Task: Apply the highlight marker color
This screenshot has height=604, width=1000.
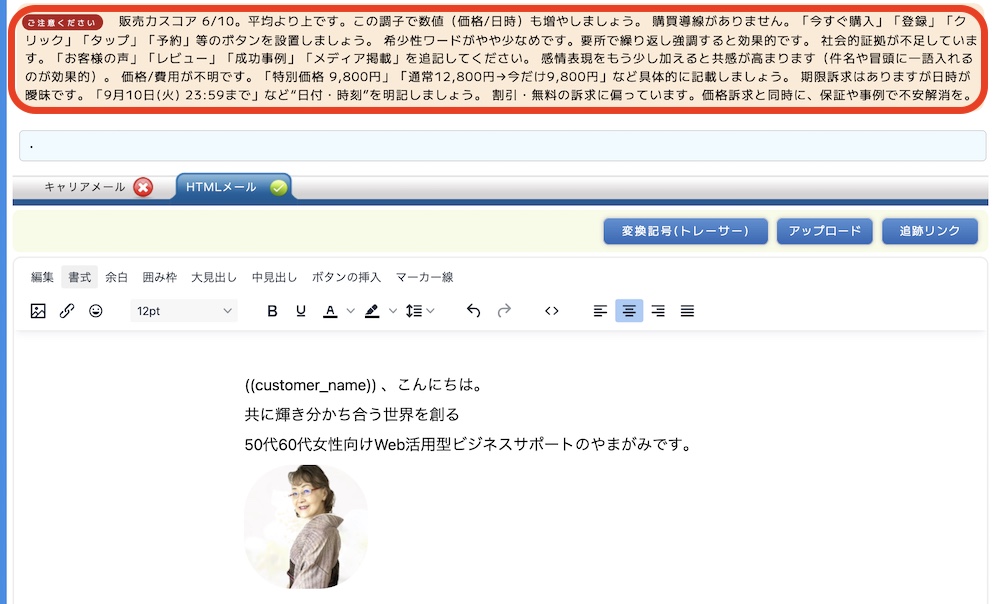Action: coord(372,311)
